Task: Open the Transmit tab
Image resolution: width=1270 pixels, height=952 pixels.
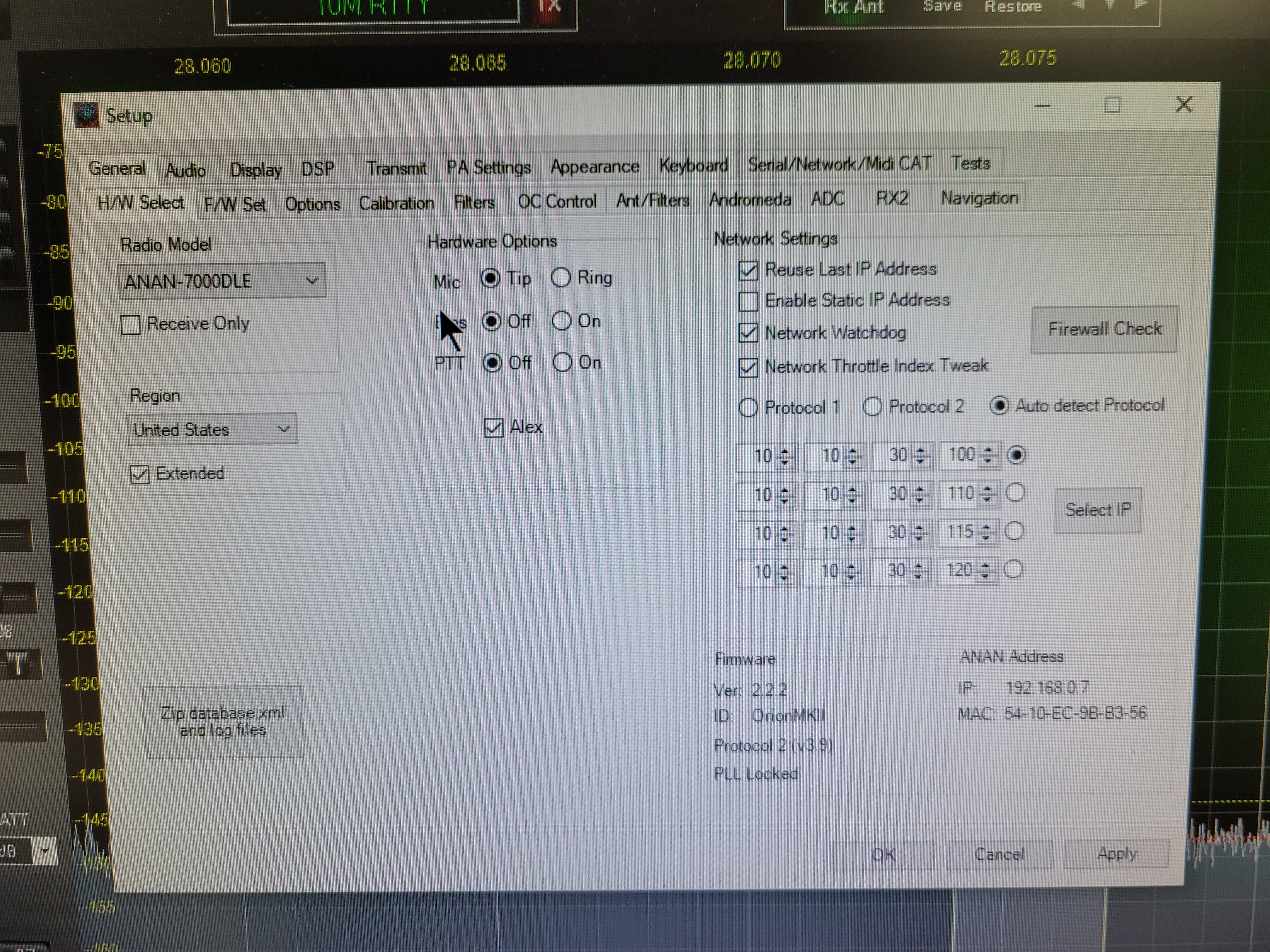Action: [396, 169]
